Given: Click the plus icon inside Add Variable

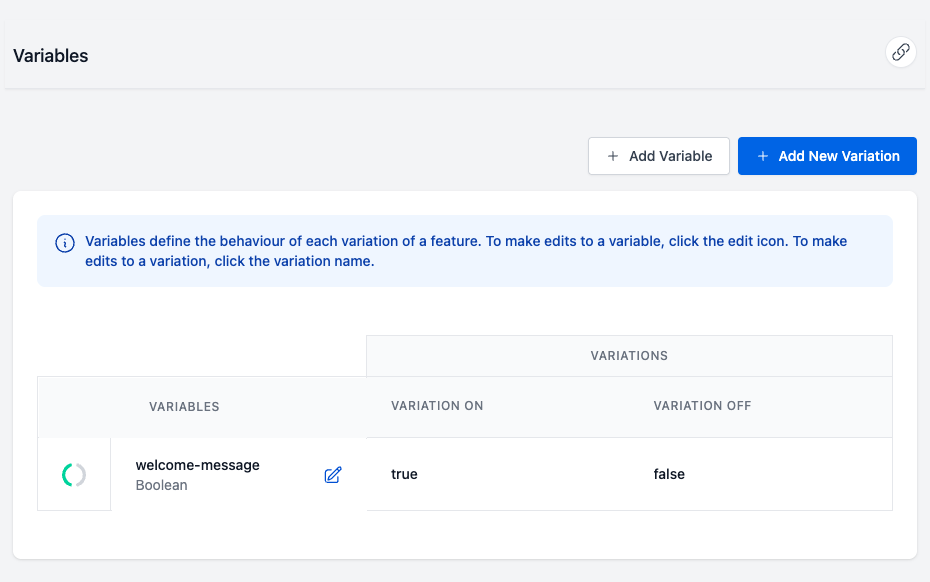Looking at the screenshot, I should [x=613, y=156].
